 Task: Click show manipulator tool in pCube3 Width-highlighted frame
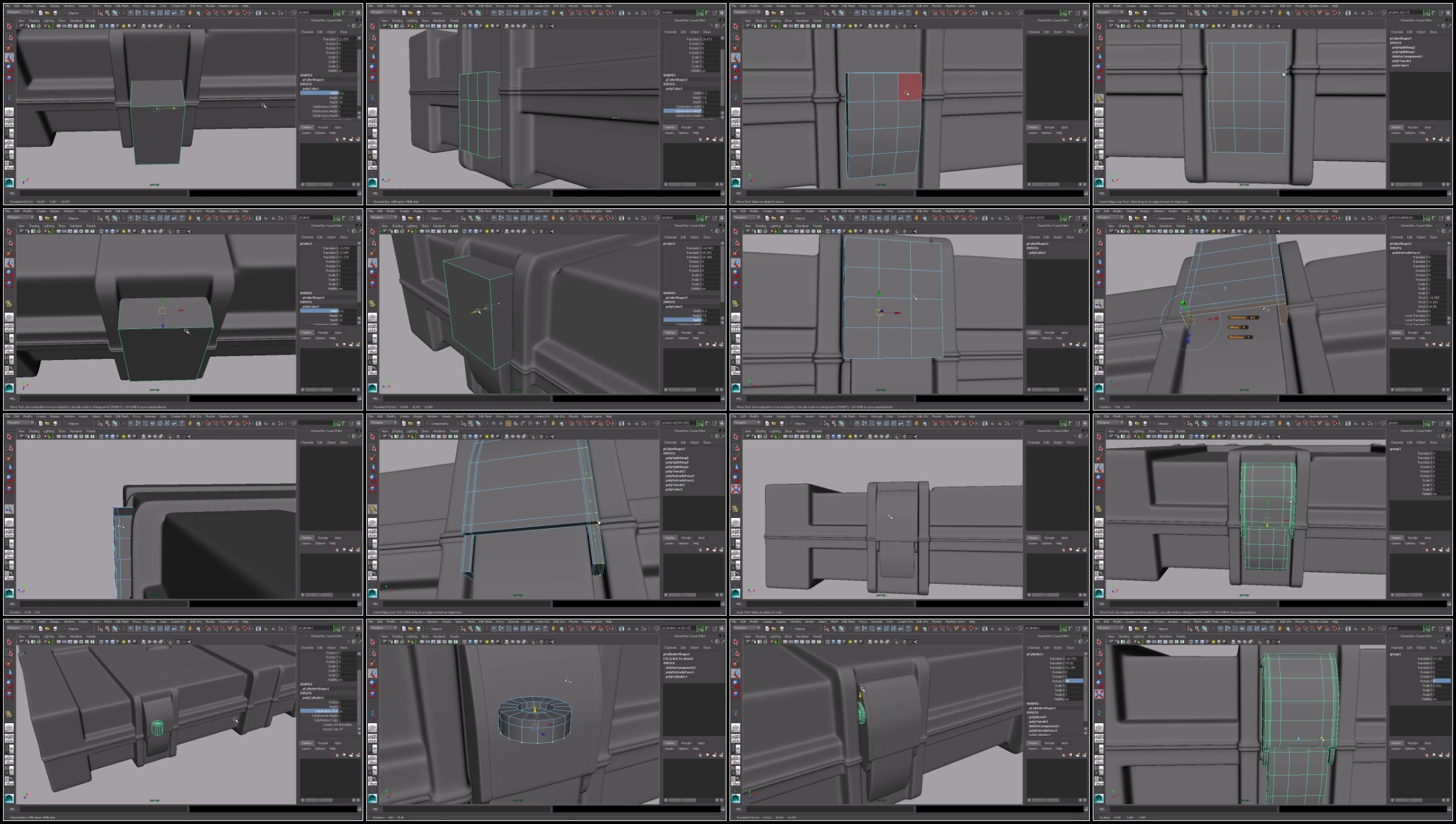(x=9, y=304)
